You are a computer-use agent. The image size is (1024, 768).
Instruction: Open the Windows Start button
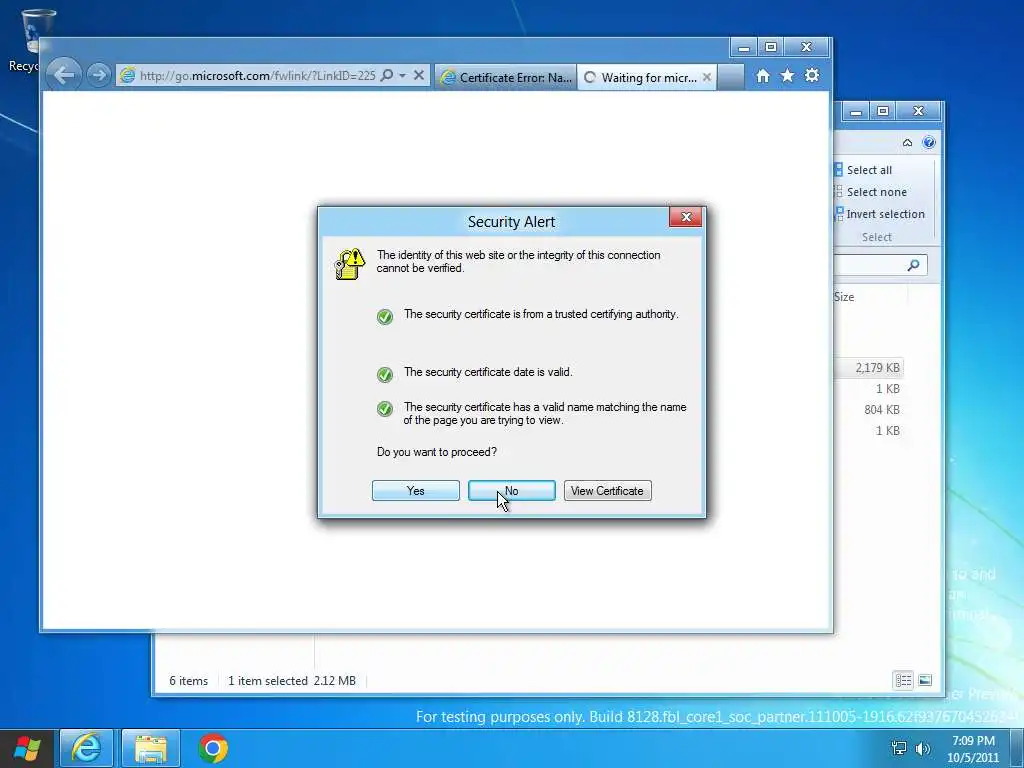pyautogui.click(x=27, y=748)
